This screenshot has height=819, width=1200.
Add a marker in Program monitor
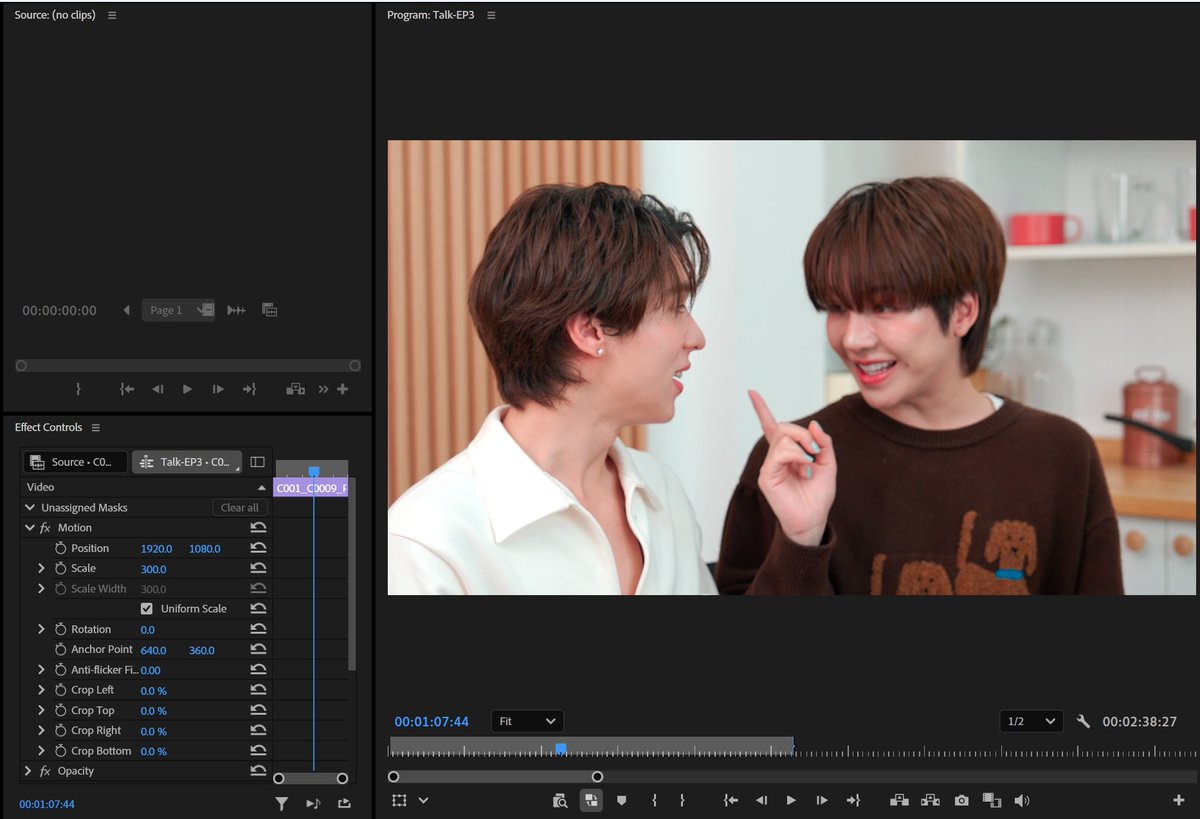click(621, 801)
